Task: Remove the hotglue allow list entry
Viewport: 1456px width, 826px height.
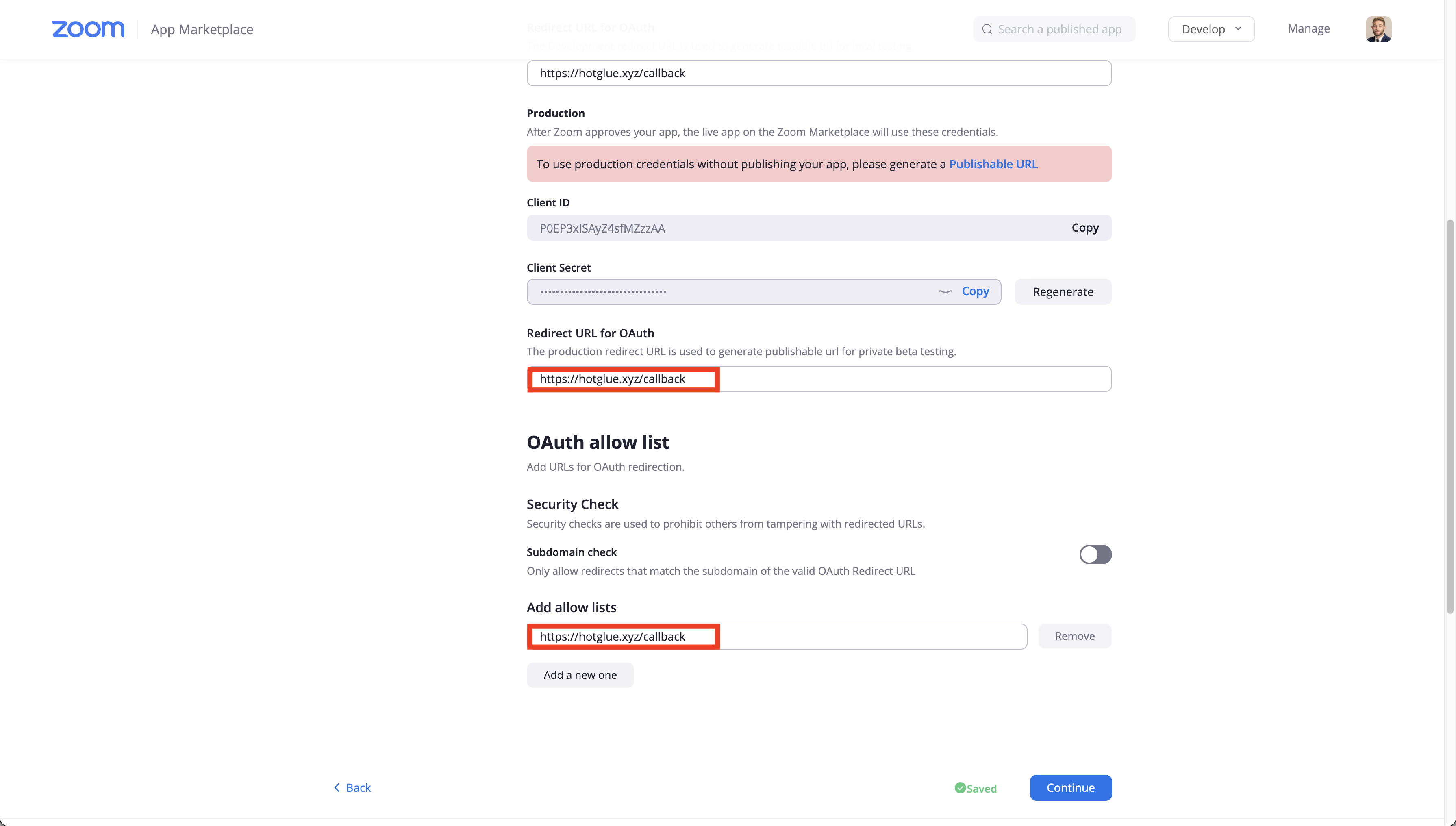Action: tap(1074, 636)
